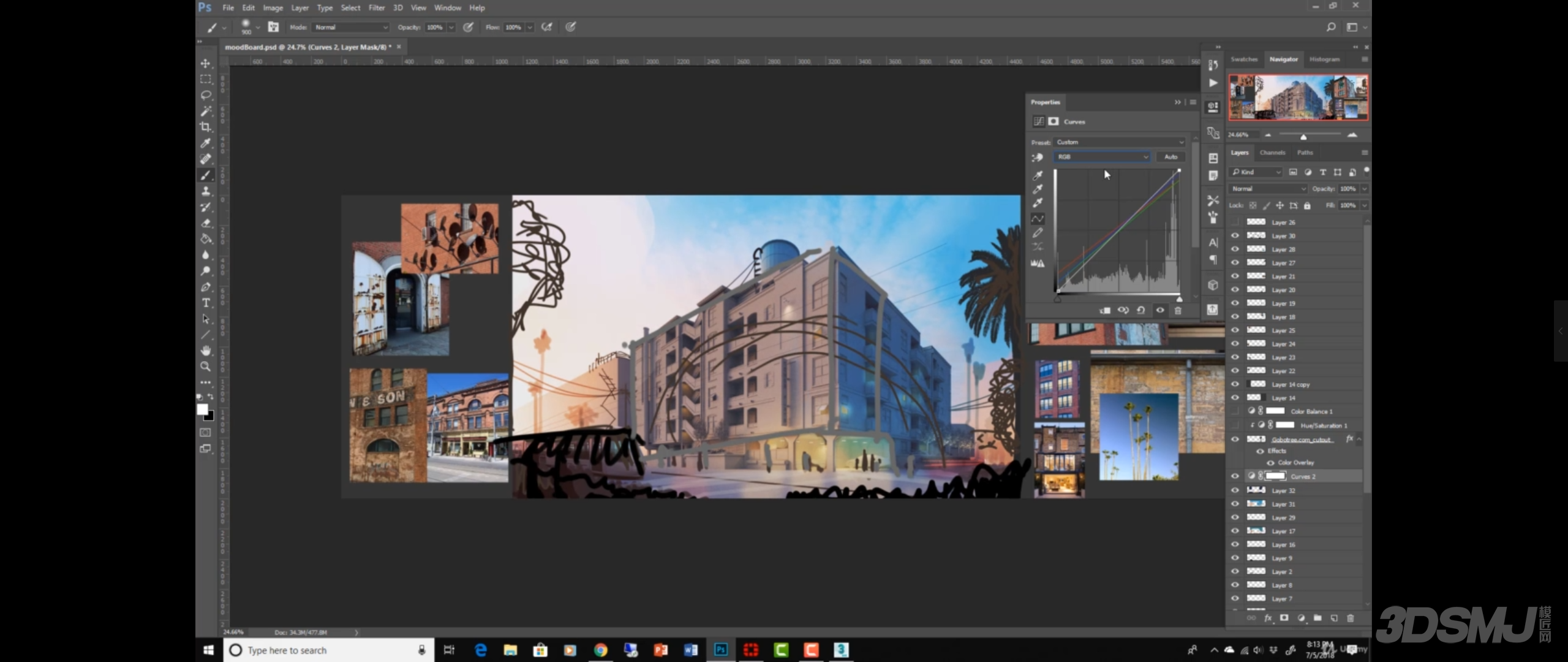Click the Navigator preview thumbnail
Image resolution: width=1568 pixels, height=662 pixels.
pyautogui.click(x=1298, y=97)
